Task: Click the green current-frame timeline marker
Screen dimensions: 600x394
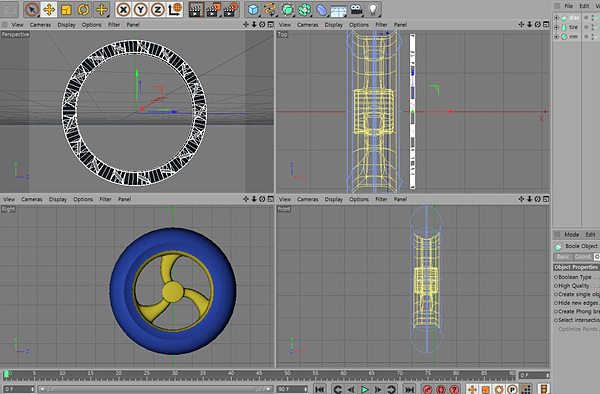Action: pos(6,374)
